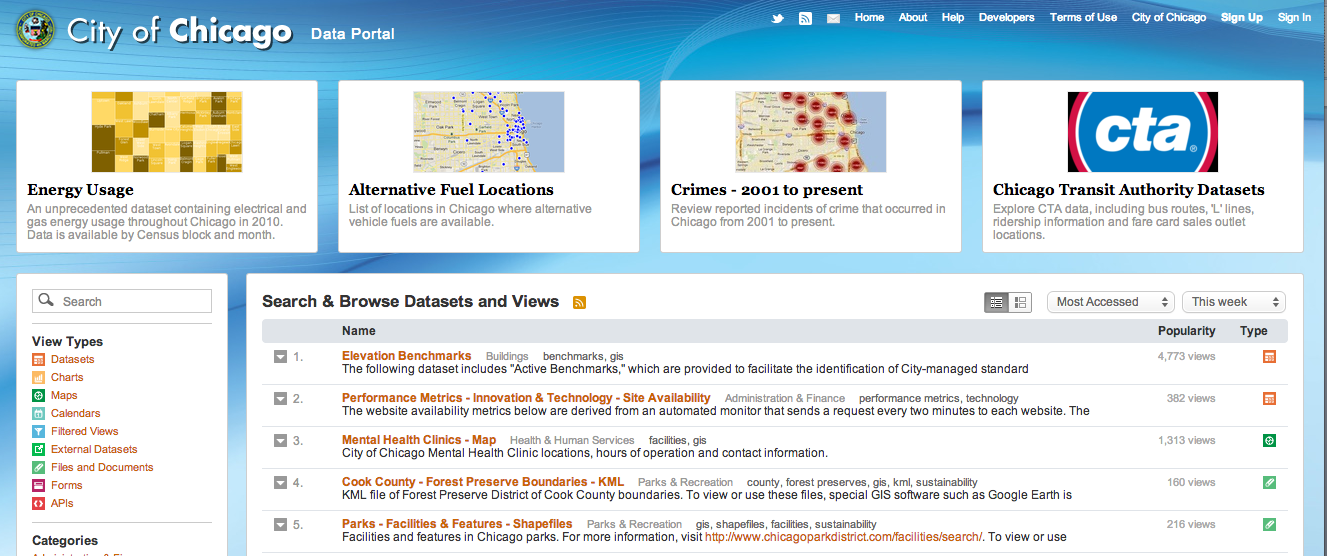Click the Maps view type icon
The width and height of the screenshot is (1327, 556).
point(39,395)
